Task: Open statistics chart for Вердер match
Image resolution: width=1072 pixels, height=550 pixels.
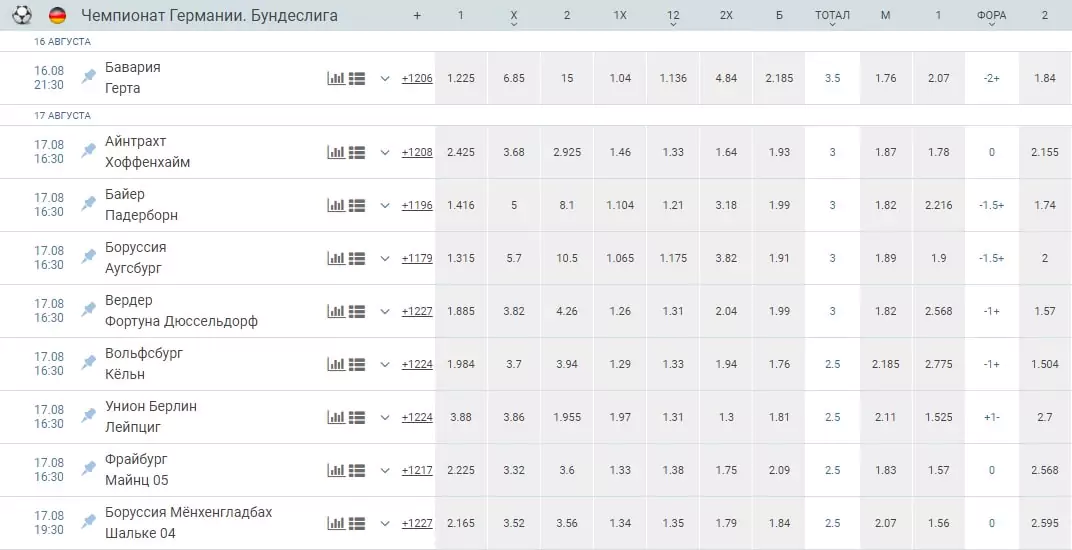Action: coord(336,311)
